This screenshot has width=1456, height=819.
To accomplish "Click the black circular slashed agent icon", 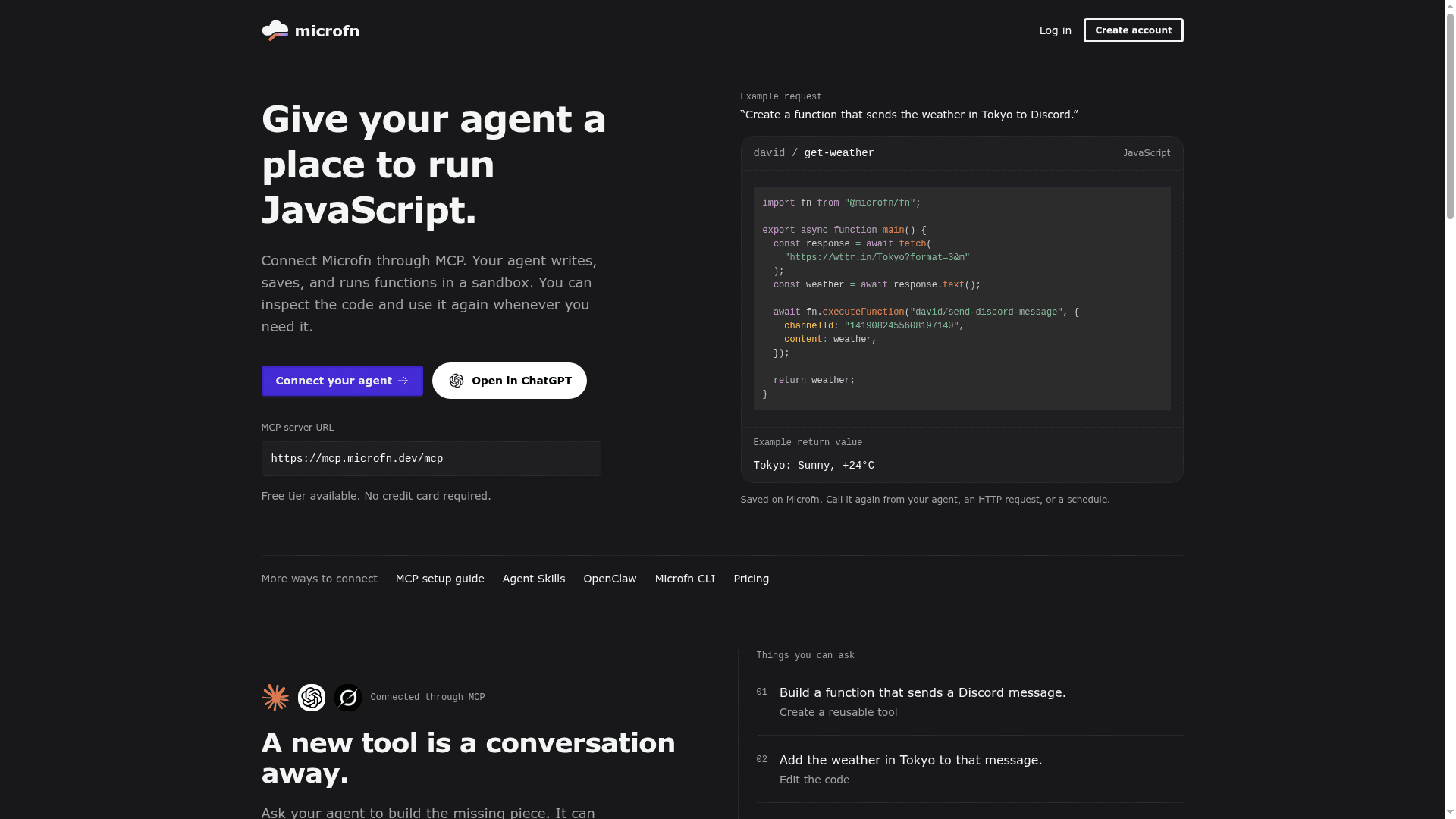I will 348,698.
